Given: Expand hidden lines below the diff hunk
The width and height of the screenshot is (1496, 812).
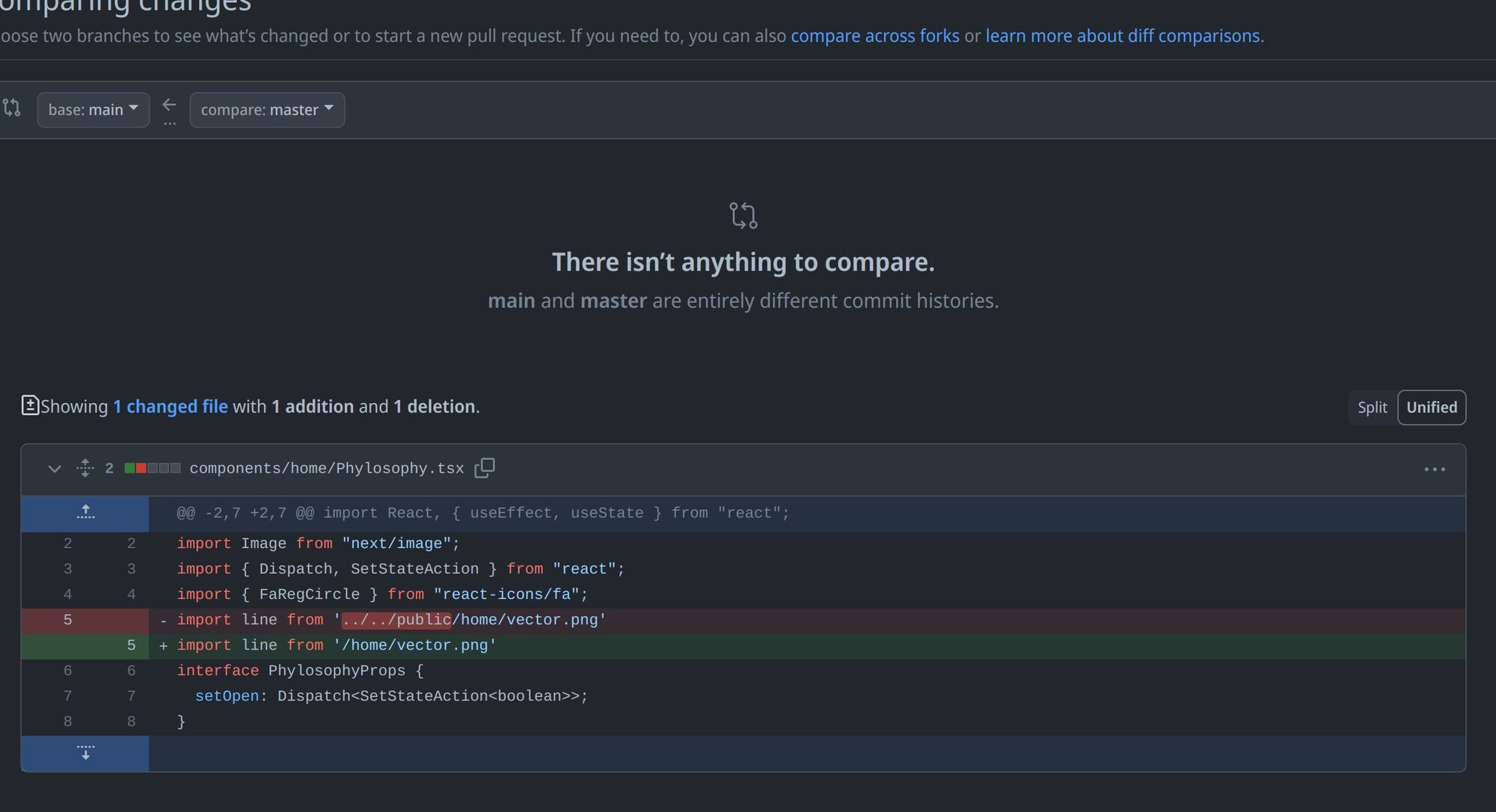Looking at the screenshot, I should [85, 752].
